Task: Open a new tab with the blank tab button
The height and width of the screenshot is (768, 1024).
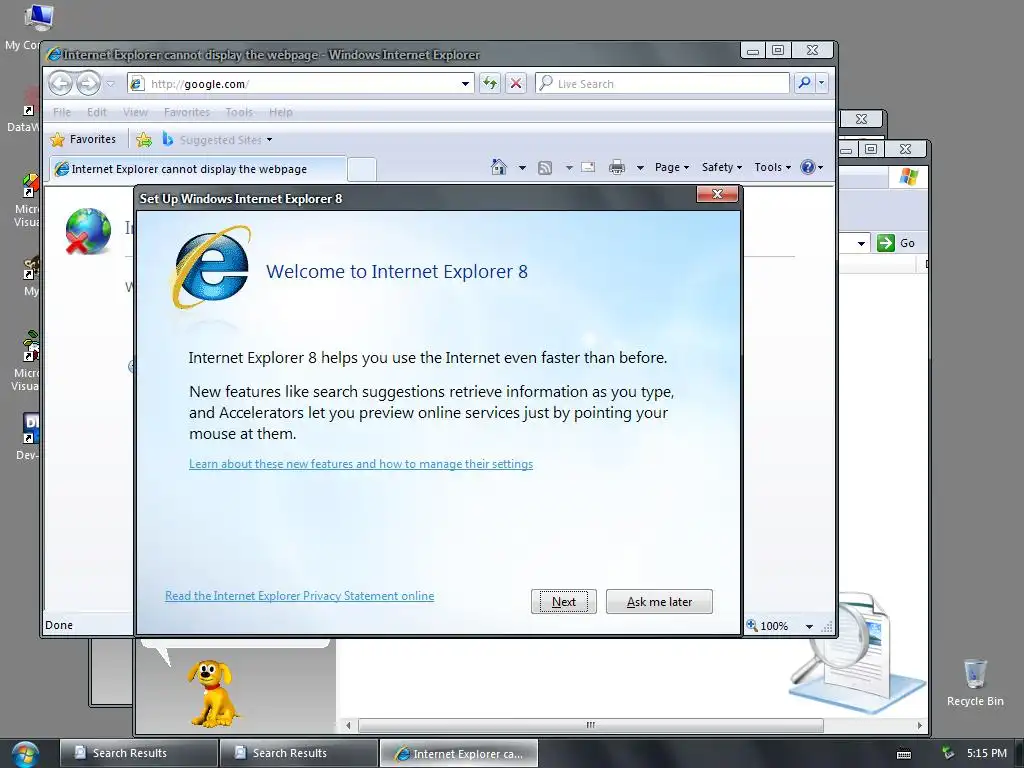Action: pos(361,169)
